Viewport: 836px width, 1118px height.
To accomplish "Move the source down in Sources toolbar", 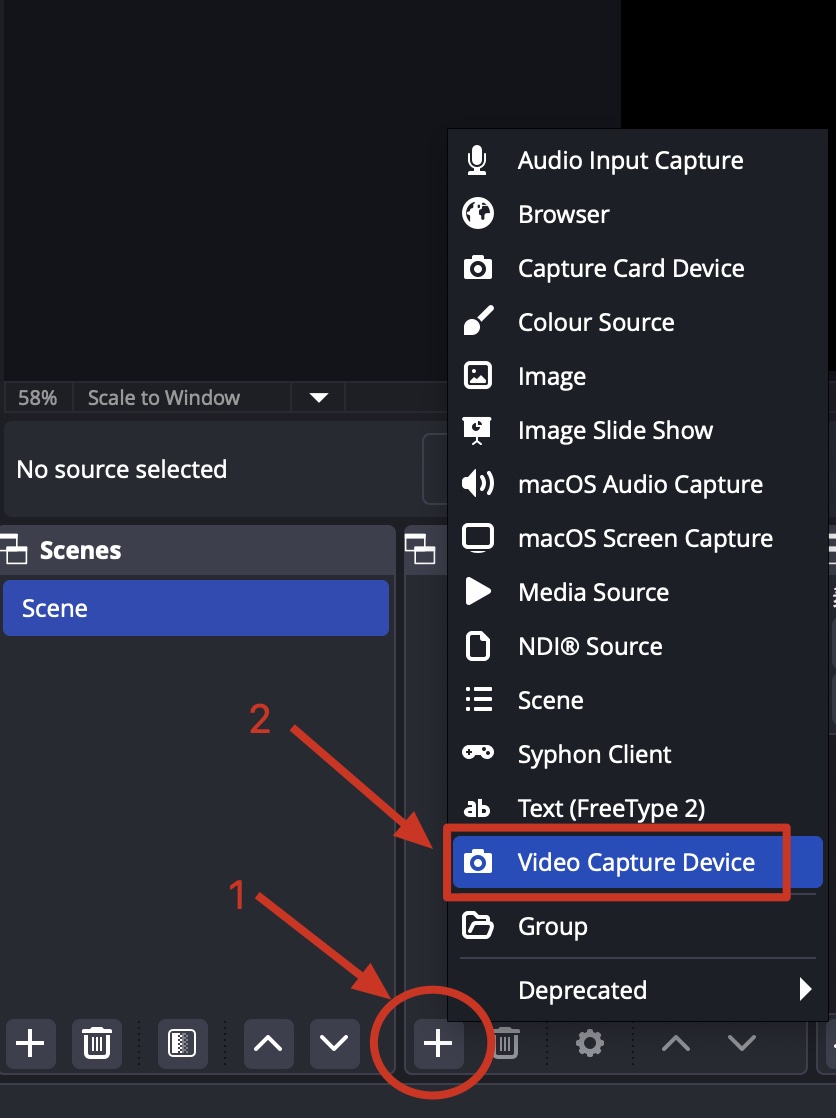I will 742,1044.
